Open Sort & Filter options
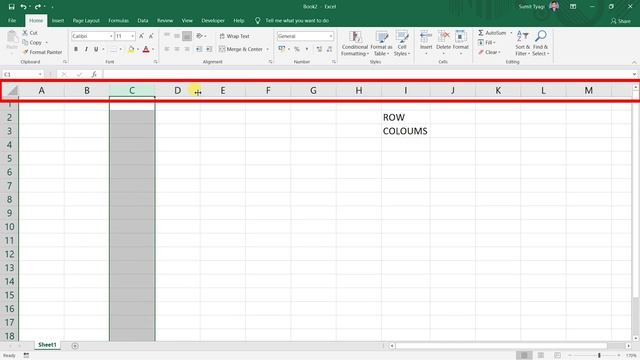This screenshot has height=360, width=640. click(x=522, y=43)
